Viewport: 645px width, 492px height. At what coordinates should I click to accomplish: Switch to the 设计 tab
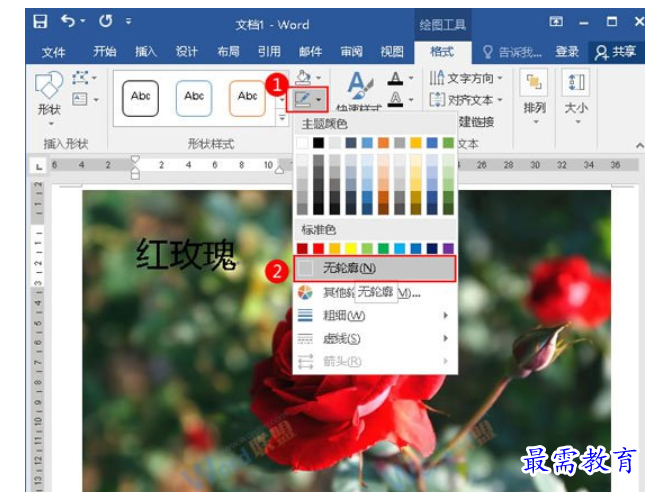(x=187, y=52)
